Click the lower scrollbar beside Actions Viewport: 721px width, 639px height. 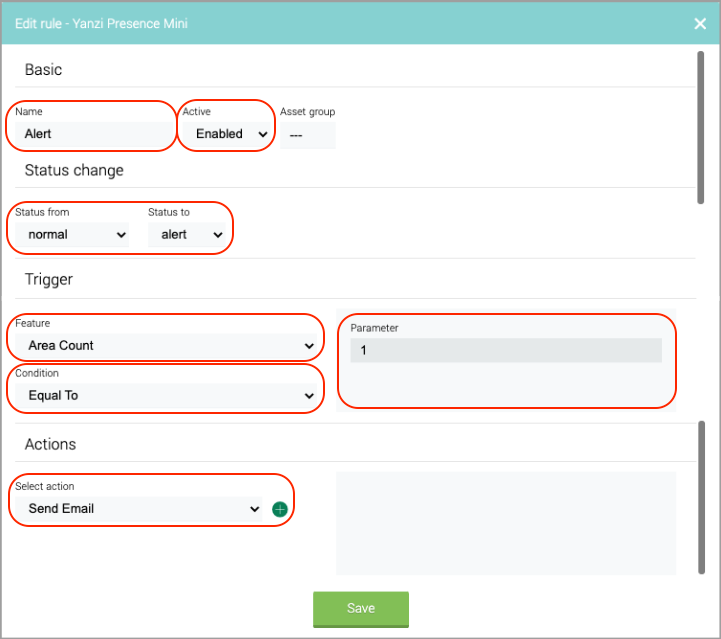point(701,497)
